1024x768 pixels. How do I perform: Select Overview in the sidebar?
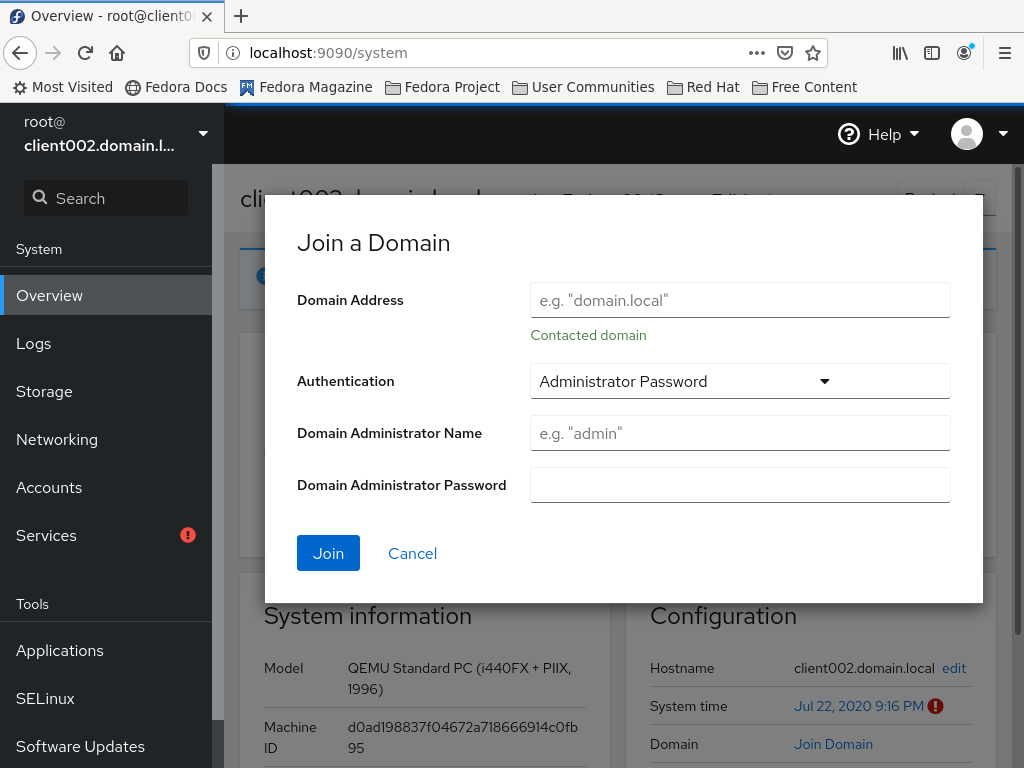tap(106, 295)
